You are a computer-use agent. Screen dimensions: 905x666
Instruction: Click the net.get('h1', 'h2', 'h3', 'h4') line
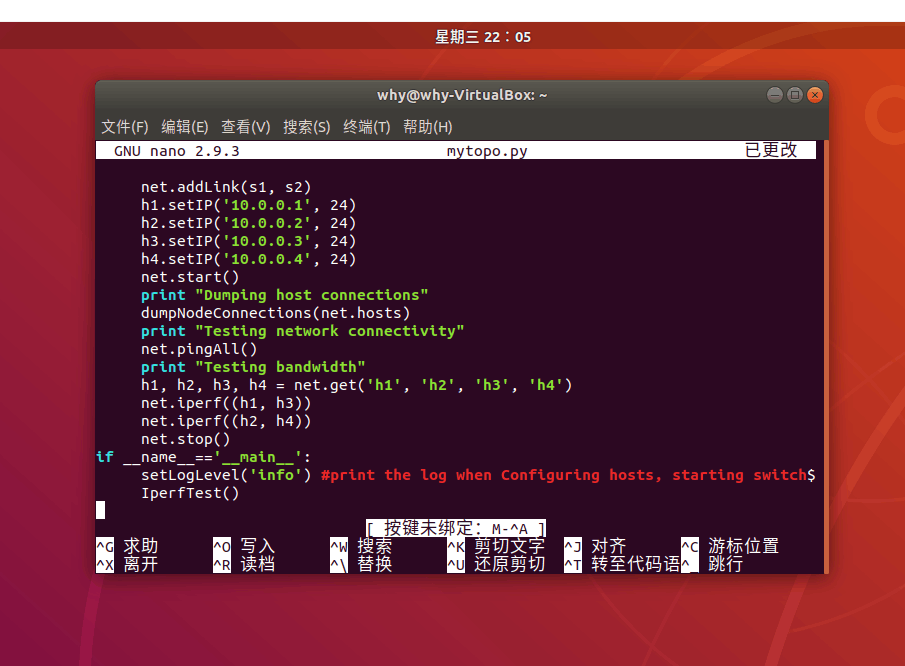[x=357, y=385]
